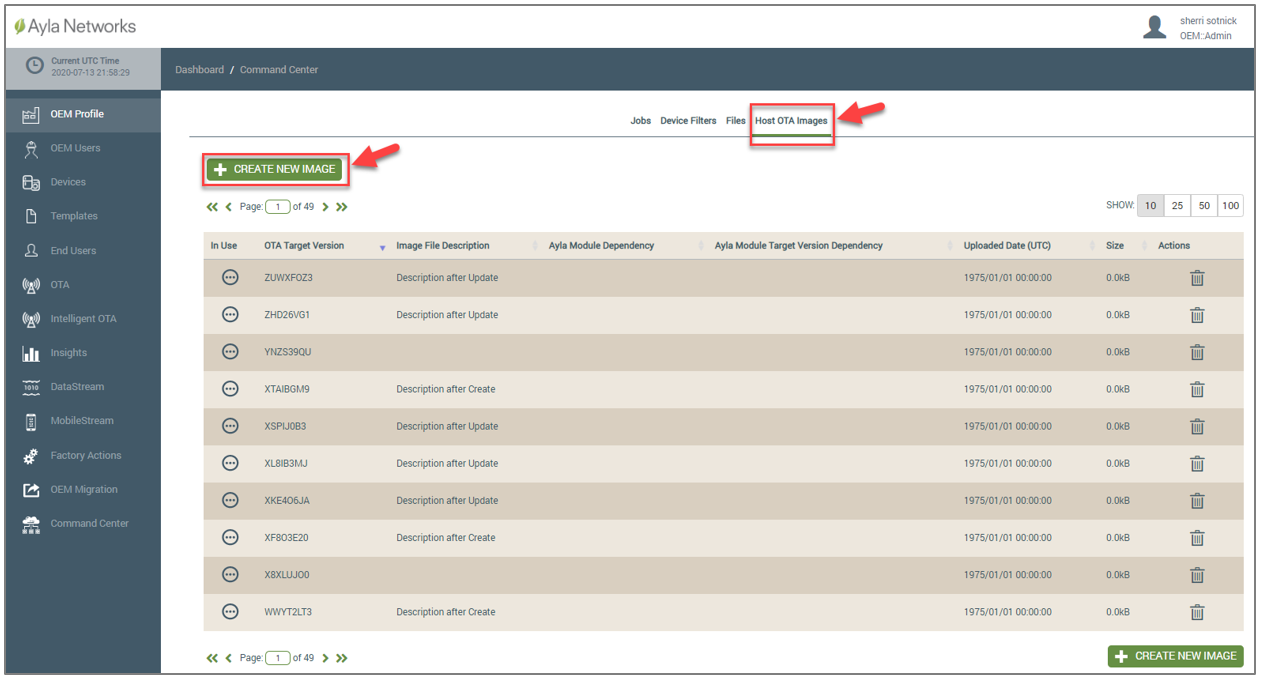Delete image ZUWXFOZ3 with trash icon
This screenshot has height=680, width=1261.
[x=1197, y=278]
